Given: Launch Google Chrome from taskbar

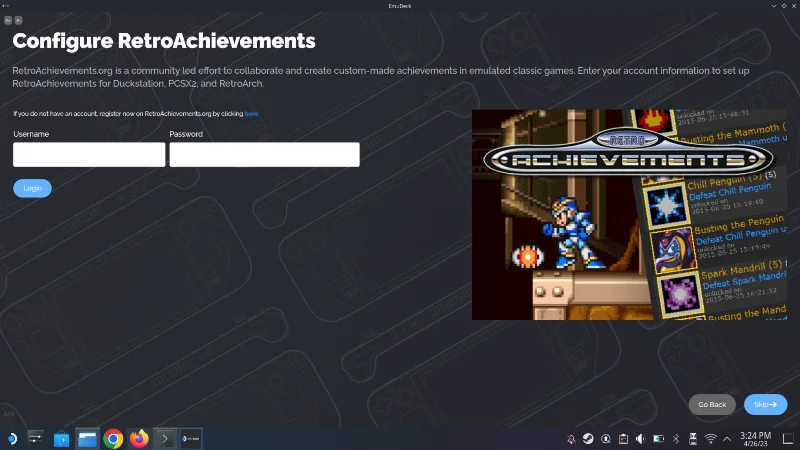Looking at the screenshot, I should pyautogui.click(x=113, y=439).
